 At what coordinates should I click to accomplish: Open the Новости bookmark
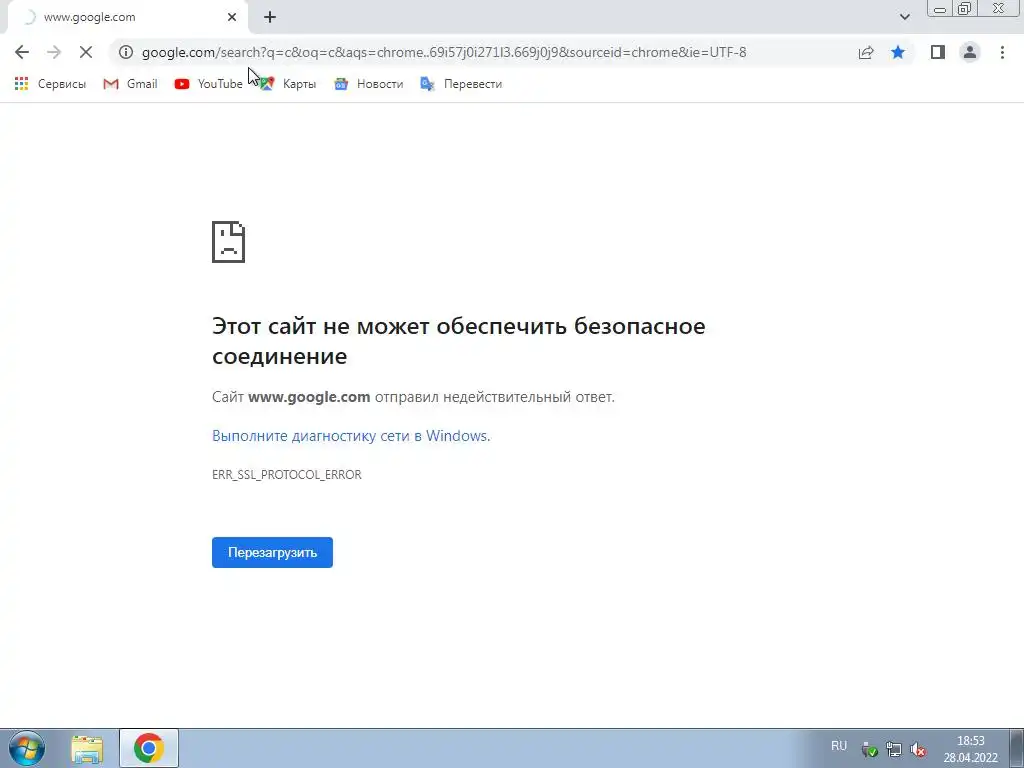tap(369, 84)
